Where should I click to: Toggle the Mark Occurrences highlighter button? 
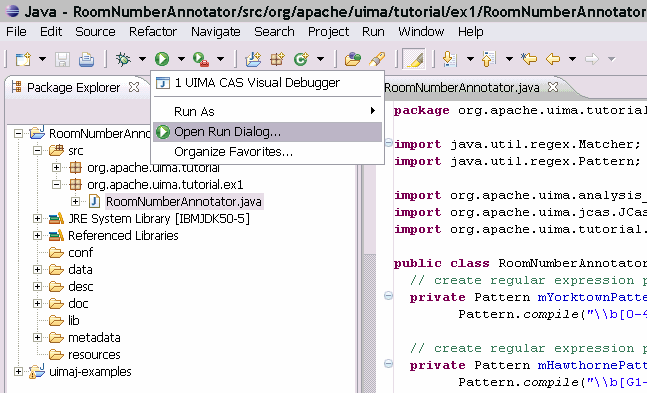coord(414,59)
